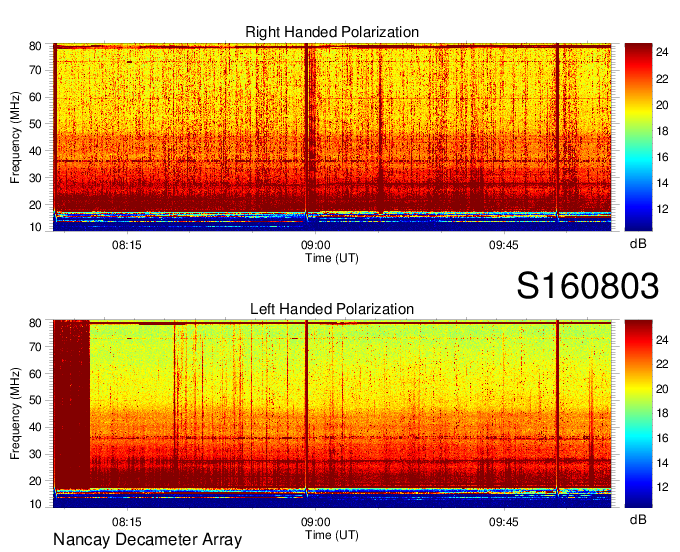This screenshot has height=552, width=680.
Task: Click the bottom plot Frequency (MHz) axis label
Action: point(15,414)
